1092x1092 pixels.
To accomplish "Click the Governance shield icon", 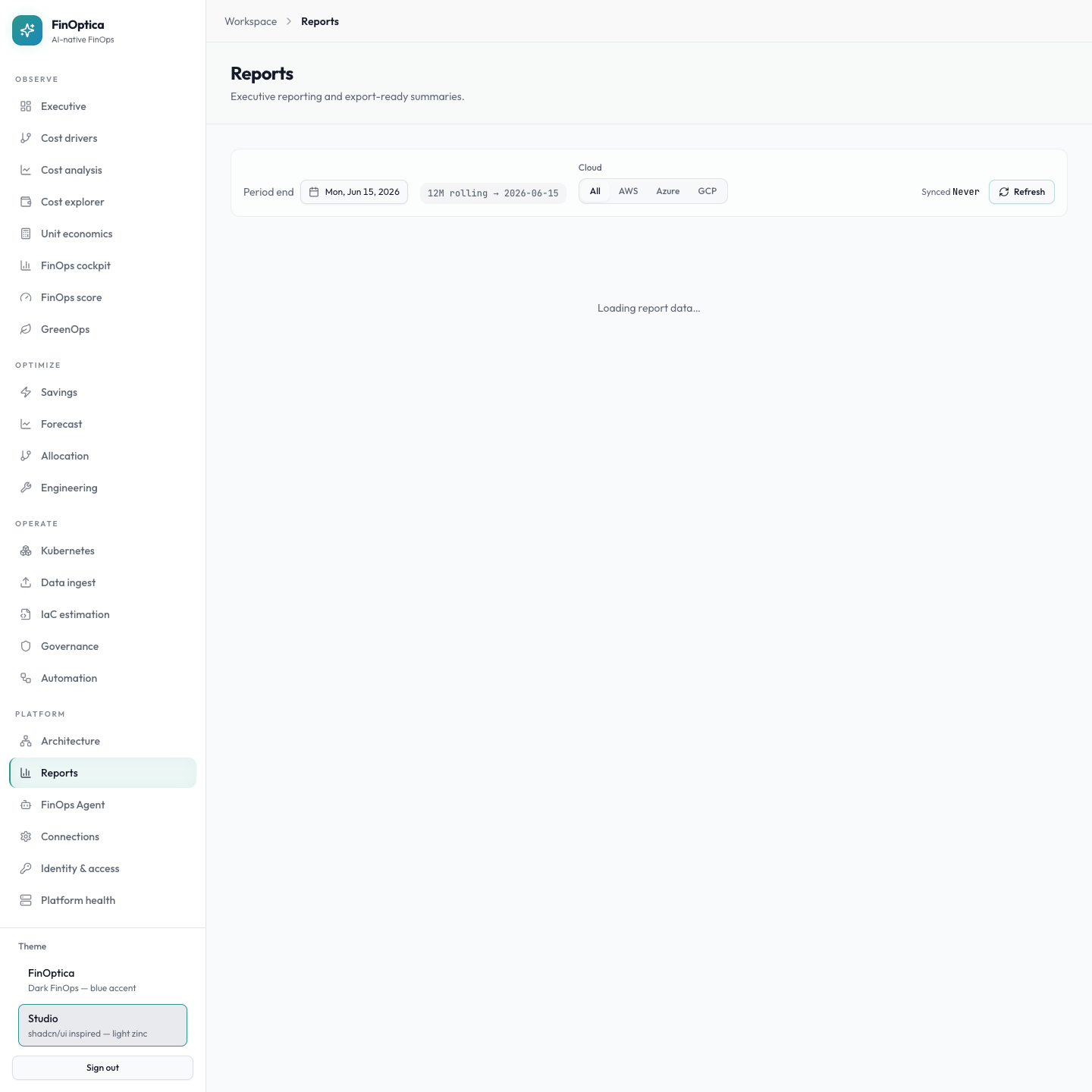I will tap(26, 646).
